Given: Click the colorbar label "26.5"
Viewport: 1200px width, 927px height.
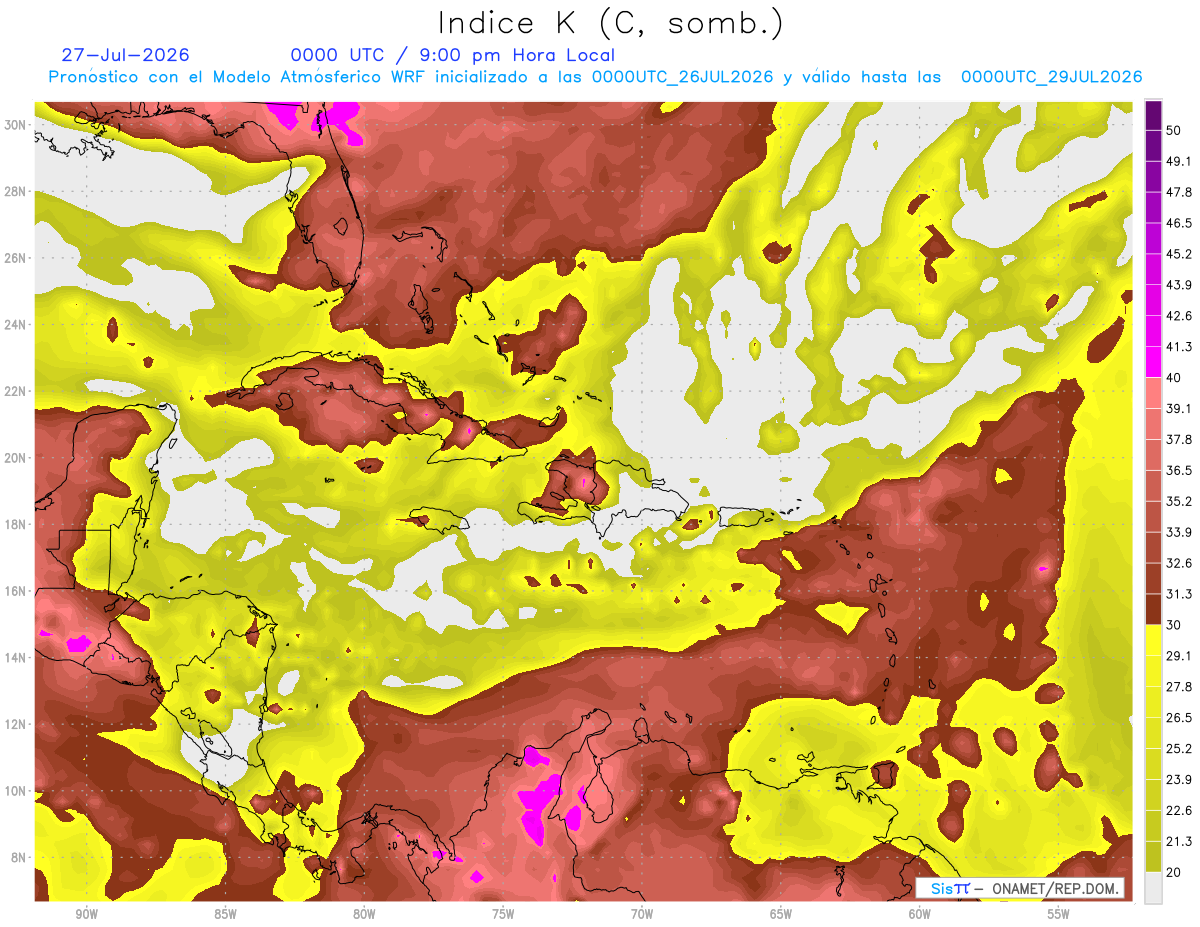Looking at the screenshot, I should tap(1178, 718).
